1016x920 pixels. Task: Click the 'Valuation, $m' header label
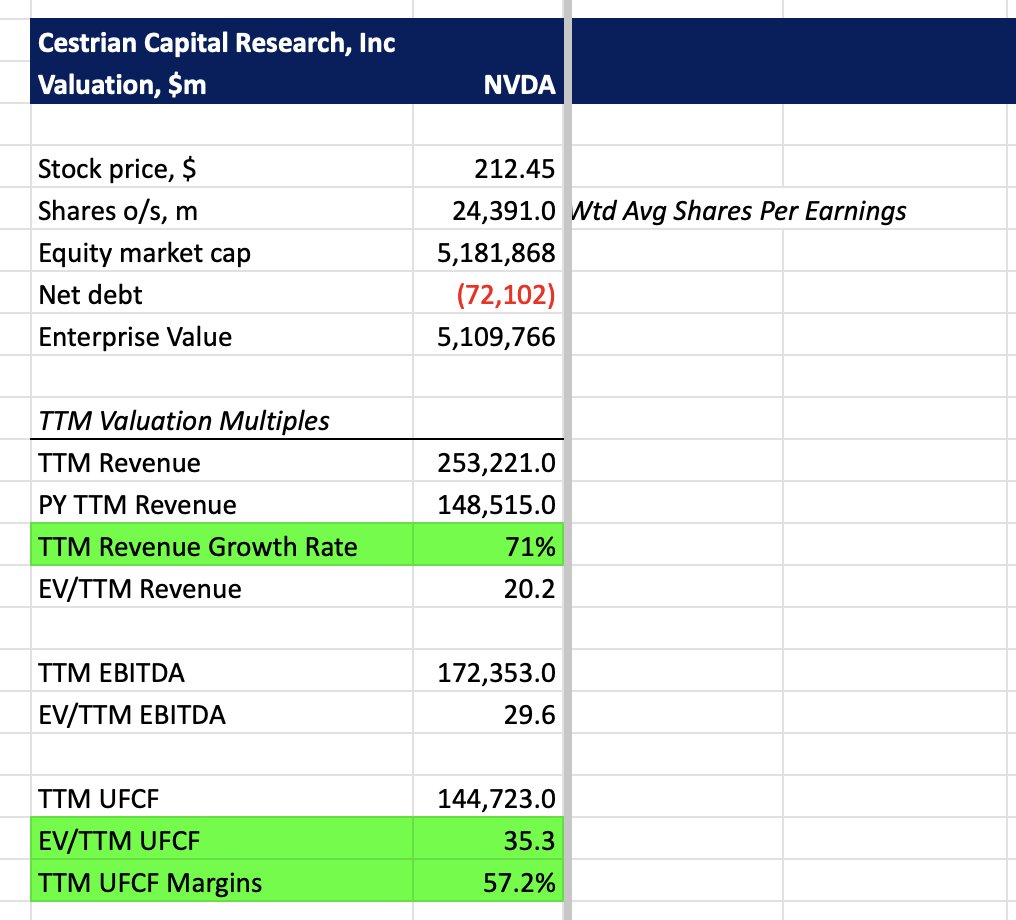point(122,85)
